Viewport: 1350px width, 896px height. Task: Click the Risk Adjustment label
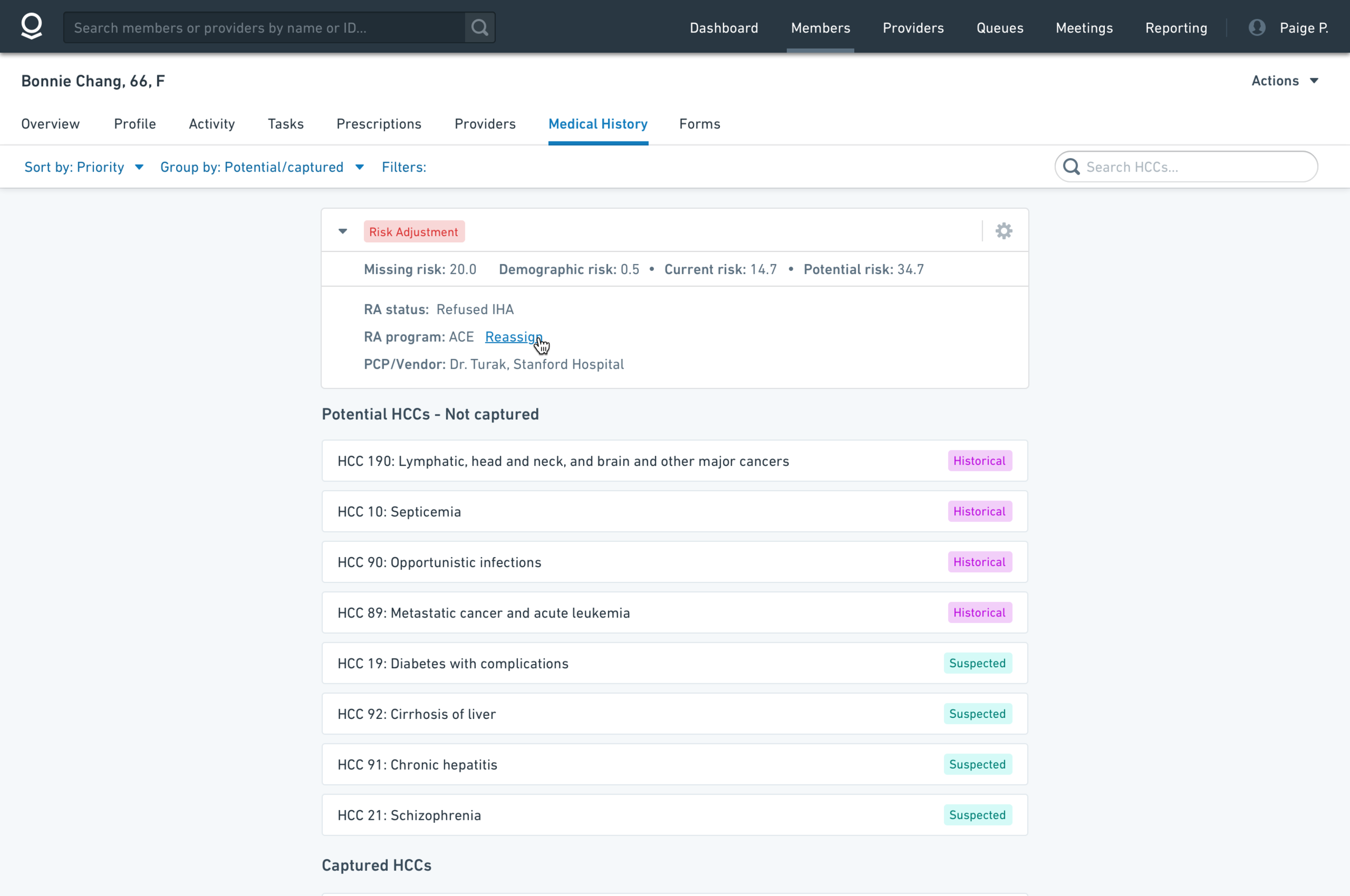pos(413,232)
